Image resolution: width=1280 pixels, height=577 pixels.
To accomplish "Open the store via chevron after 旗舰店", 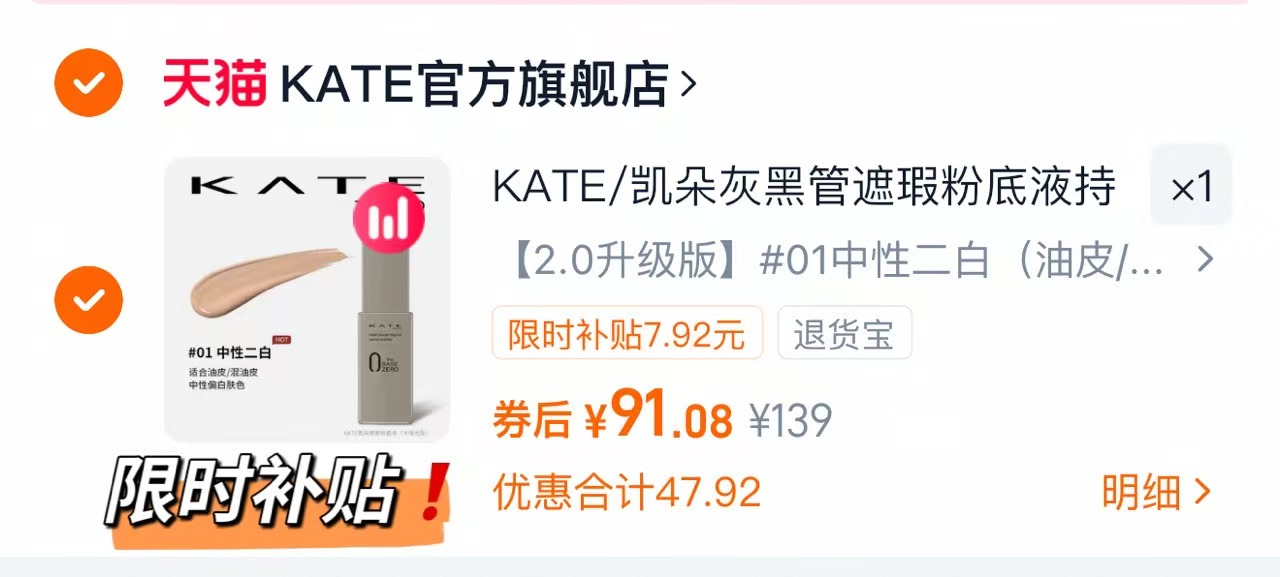I will click(x=687, y=85).
